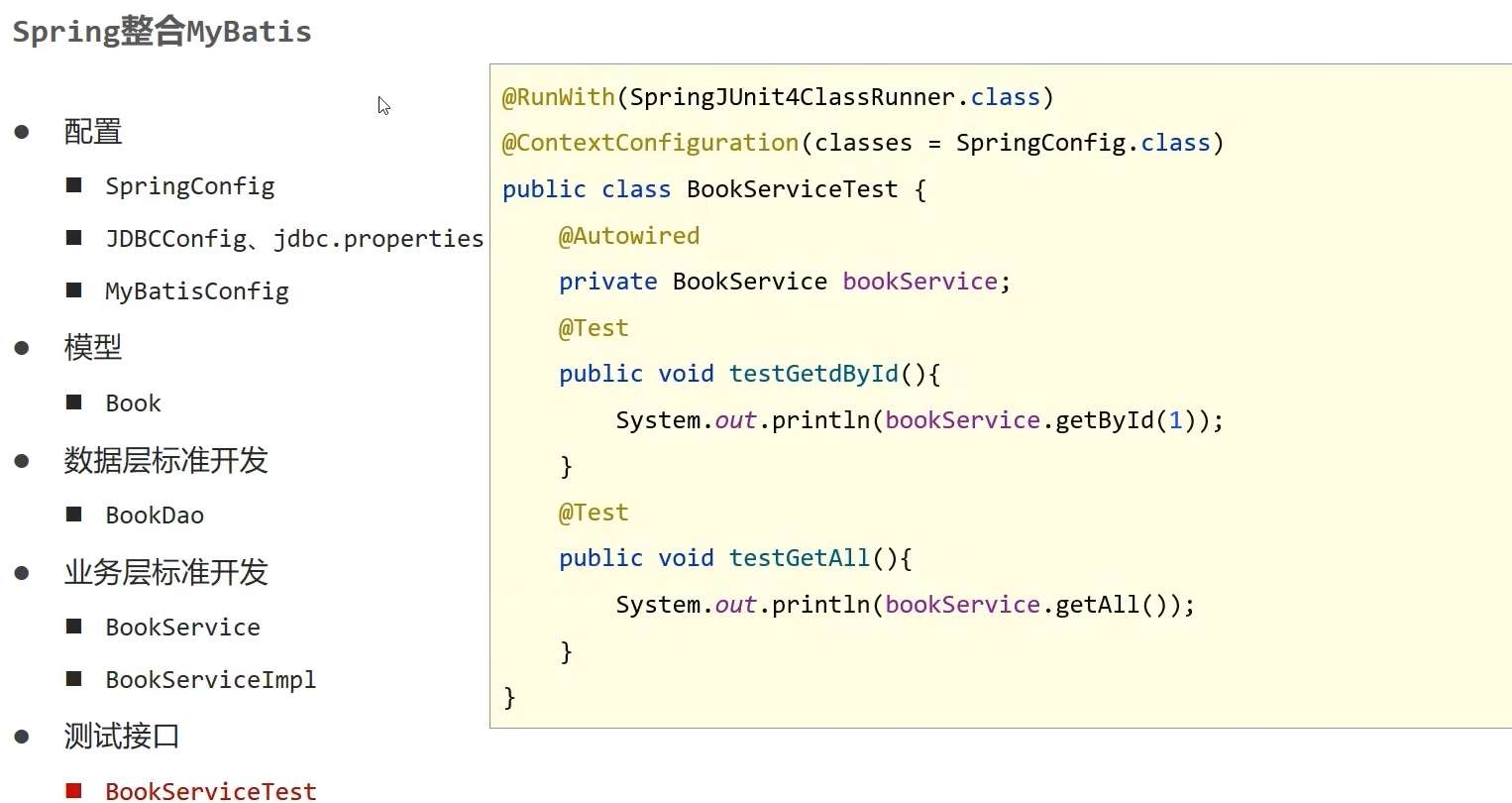1512x803 pixels.
Task: Select the 配置 bullet heading
Action: click(x=93, y=132)
